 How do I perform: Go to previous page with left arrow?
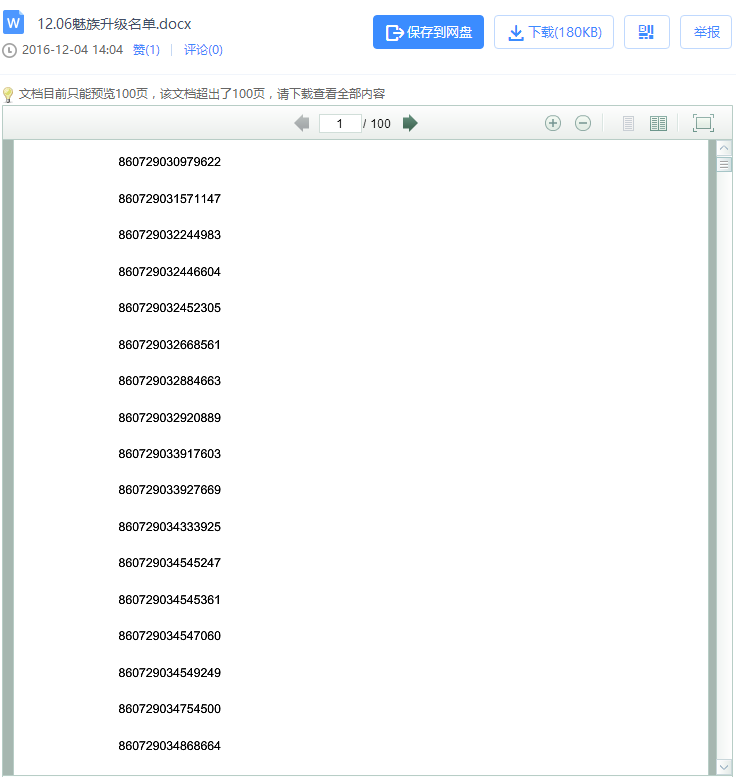[x=302, y=123]
